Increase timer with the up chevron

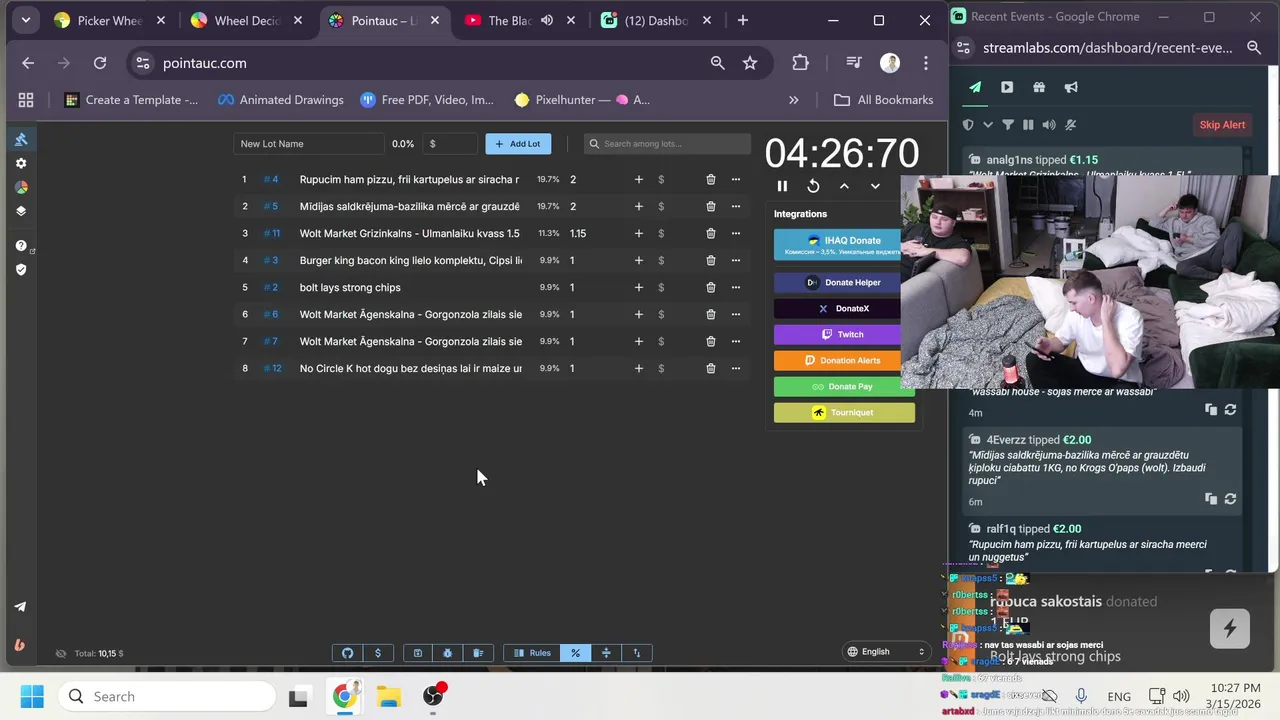point(844,186)
